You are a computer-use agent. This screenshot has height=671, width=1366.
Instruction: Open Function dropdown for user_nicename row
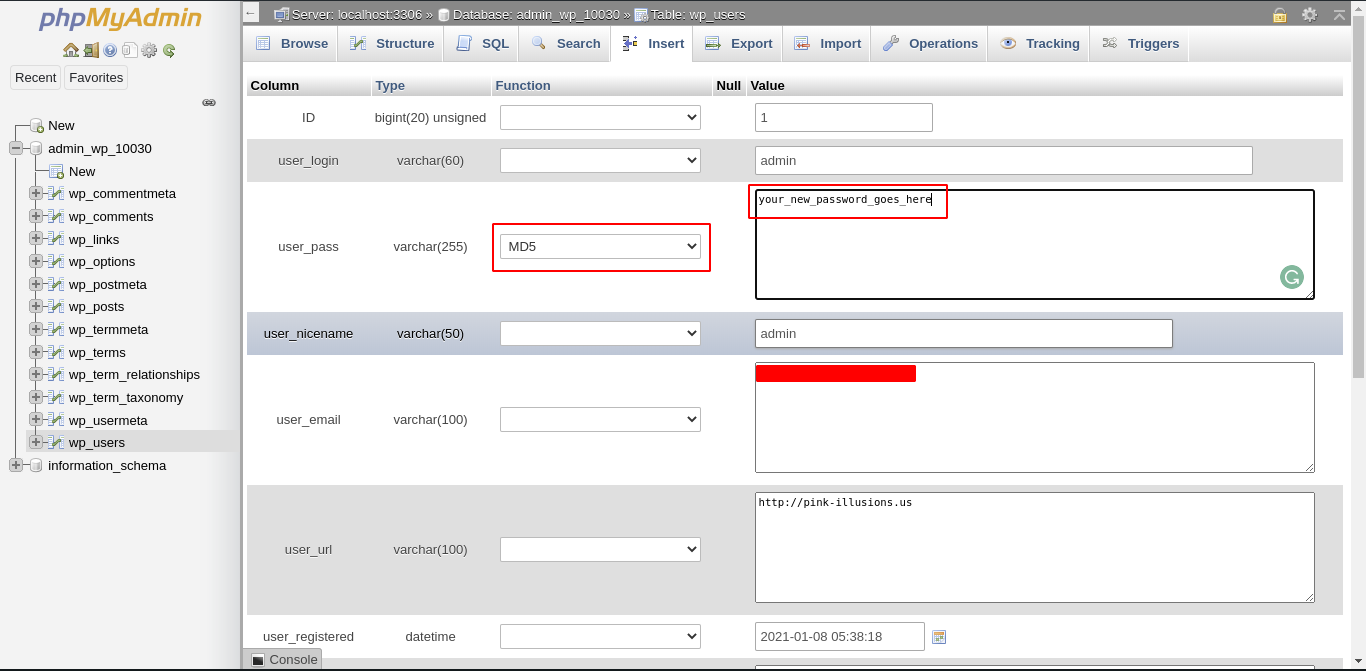pyautogui.click(x=600, y=333)
